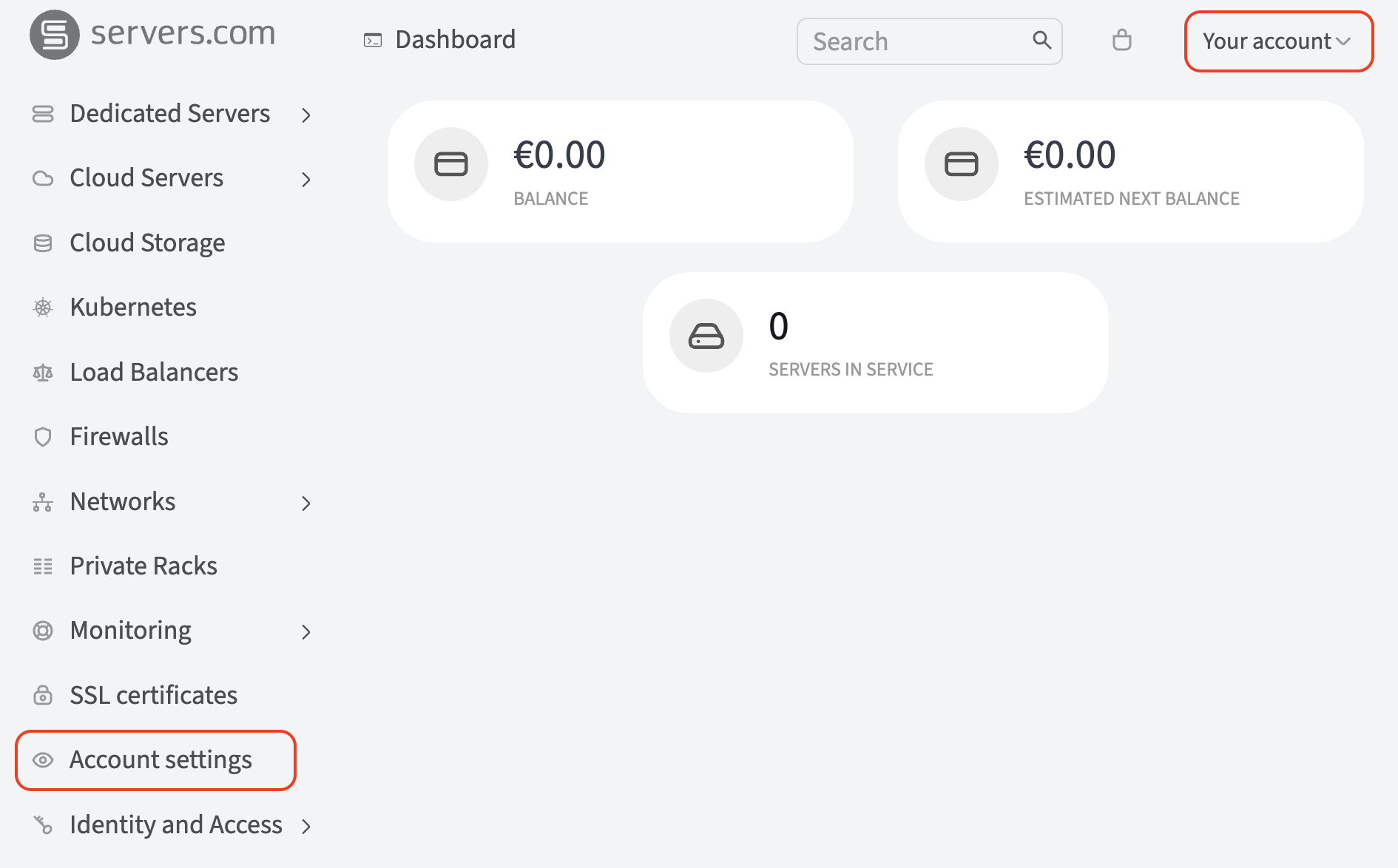1398x868 pixels.
Task: Click the Dashboard terminal icon
Action: pyautogui.click(x=373, y=40)
